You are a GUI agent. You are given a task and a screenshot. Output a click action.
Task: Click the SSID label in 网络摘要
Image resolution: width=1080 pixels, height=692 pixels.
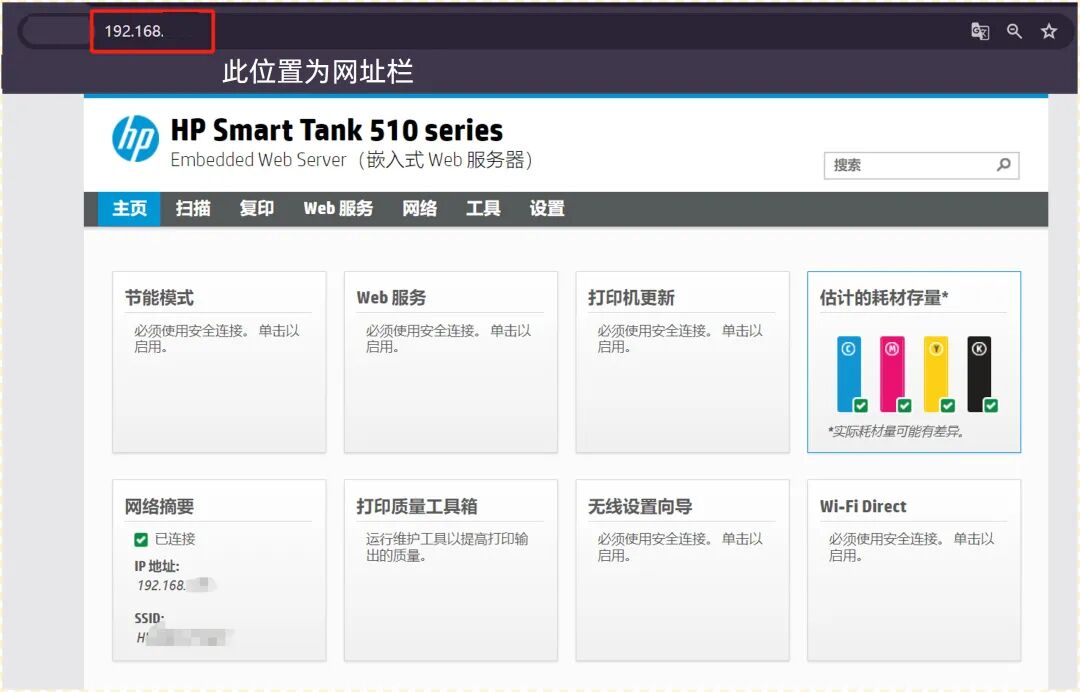[x=149, y=618]
